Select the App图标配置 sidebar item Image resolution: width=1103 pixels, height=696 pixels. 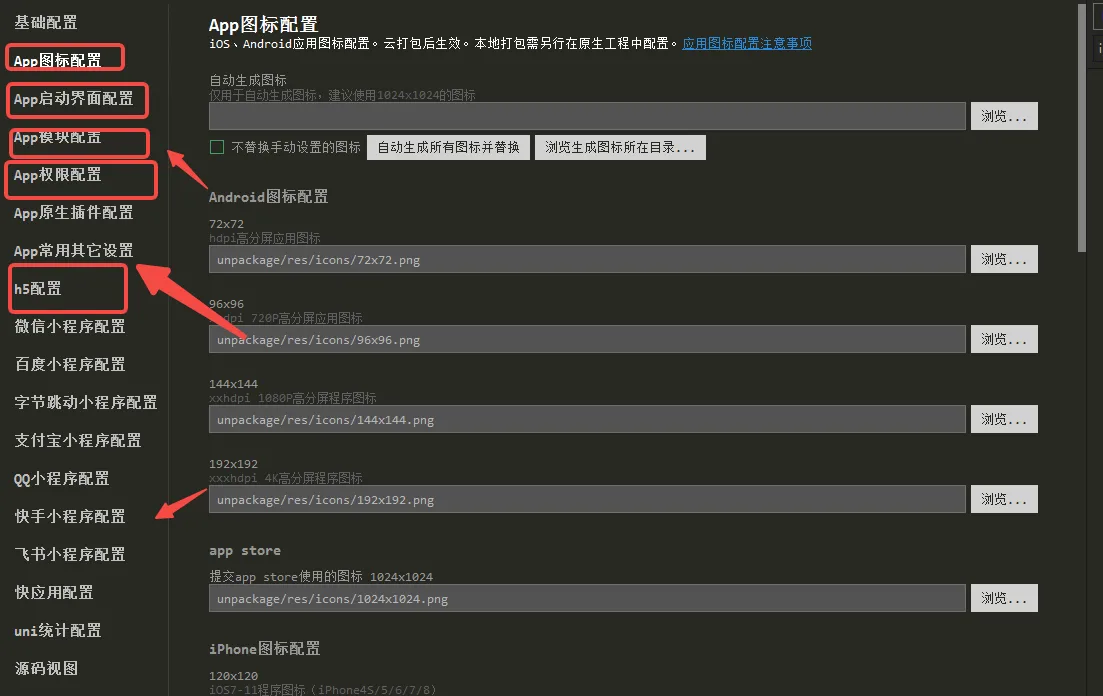pyautogui.click(x=58, y=61)
